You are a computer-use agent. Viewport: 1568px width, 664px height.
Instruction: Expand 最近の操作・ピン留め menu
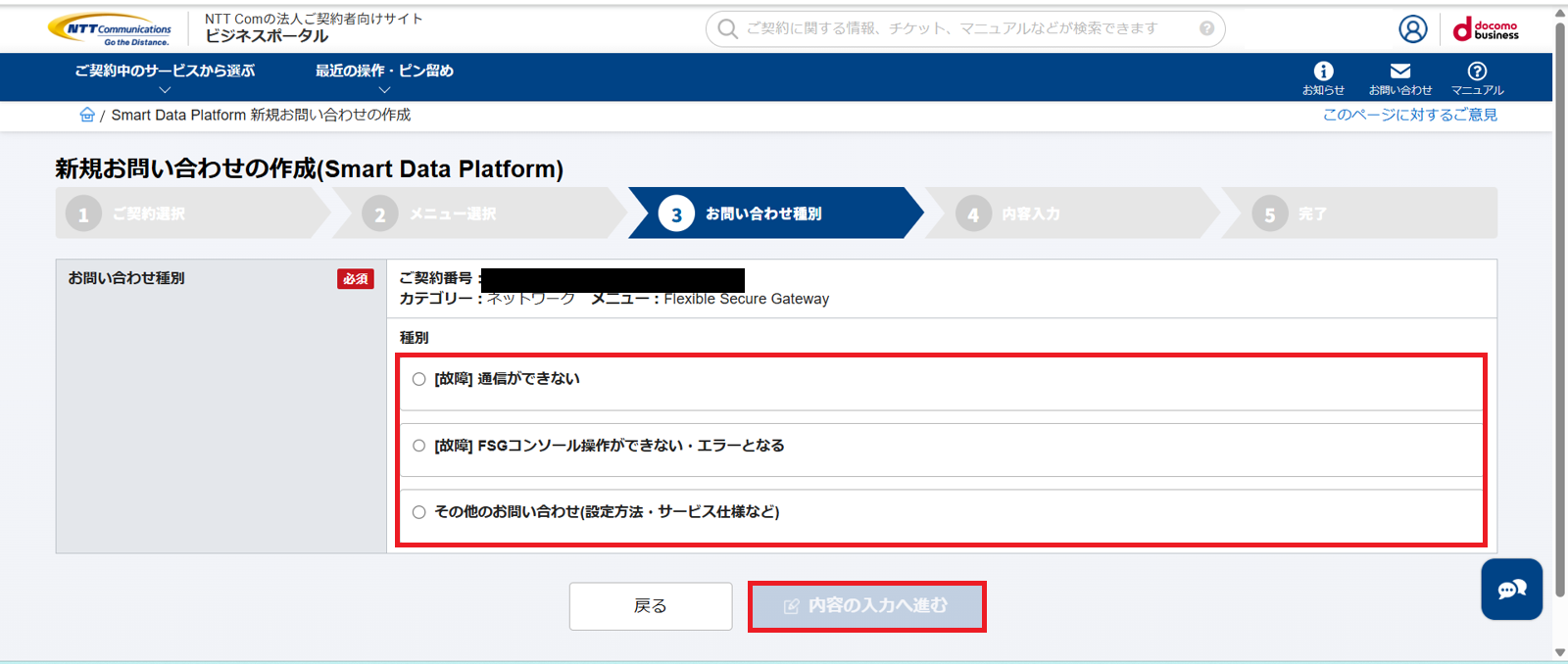[x=384, y=77]
